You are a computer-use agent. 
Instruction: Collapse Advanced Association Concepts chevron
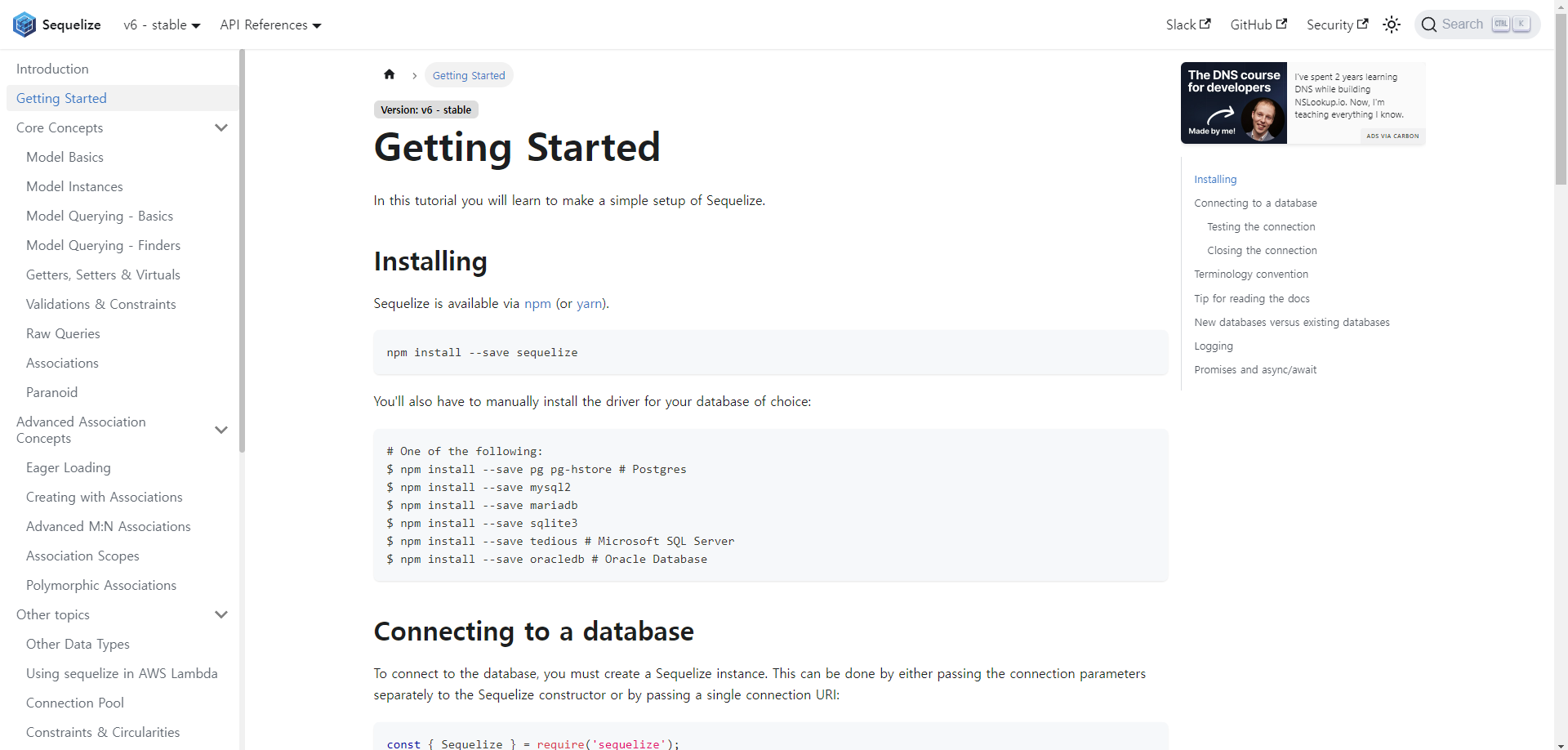[x=220, y=430]
